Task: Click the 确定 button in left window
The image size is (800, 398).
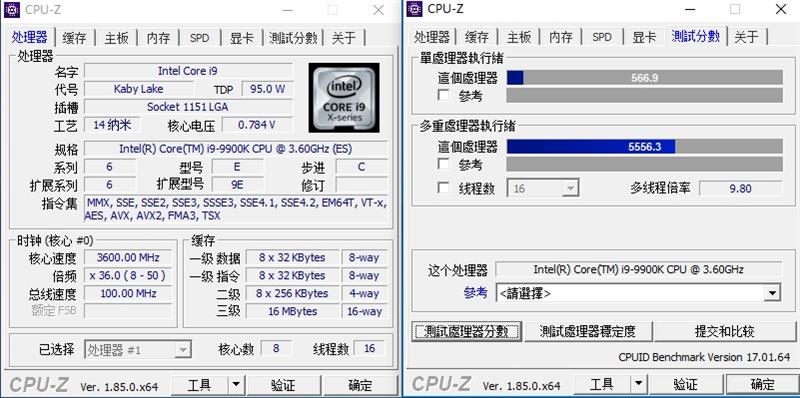Action: pyautogui.click(x=360, y=385)
